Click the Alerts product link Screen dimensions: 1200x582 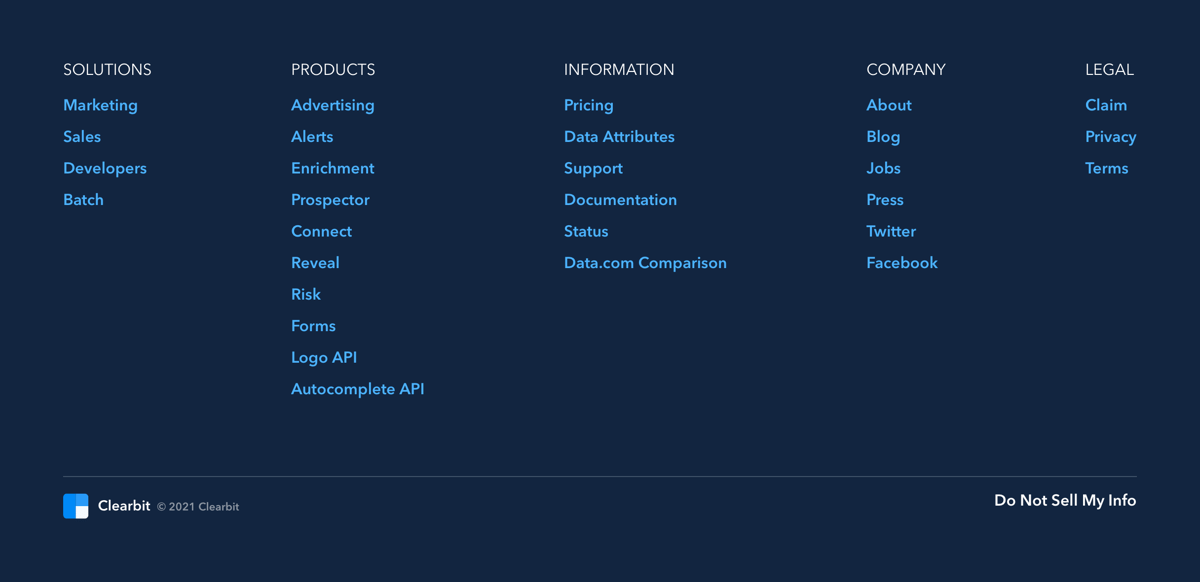[x=312, y=136]
